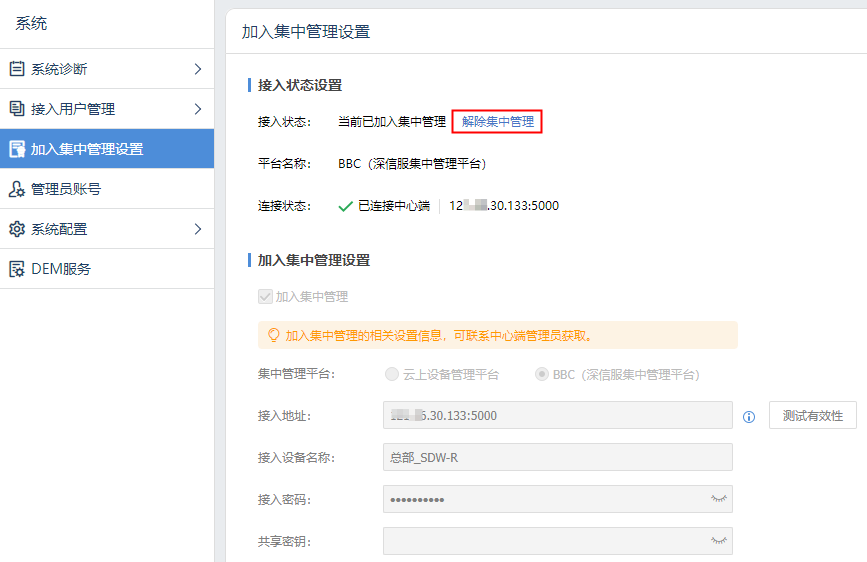Click the DEM服务 sidebar icon
Screen dimensions: 867x562
16,269
